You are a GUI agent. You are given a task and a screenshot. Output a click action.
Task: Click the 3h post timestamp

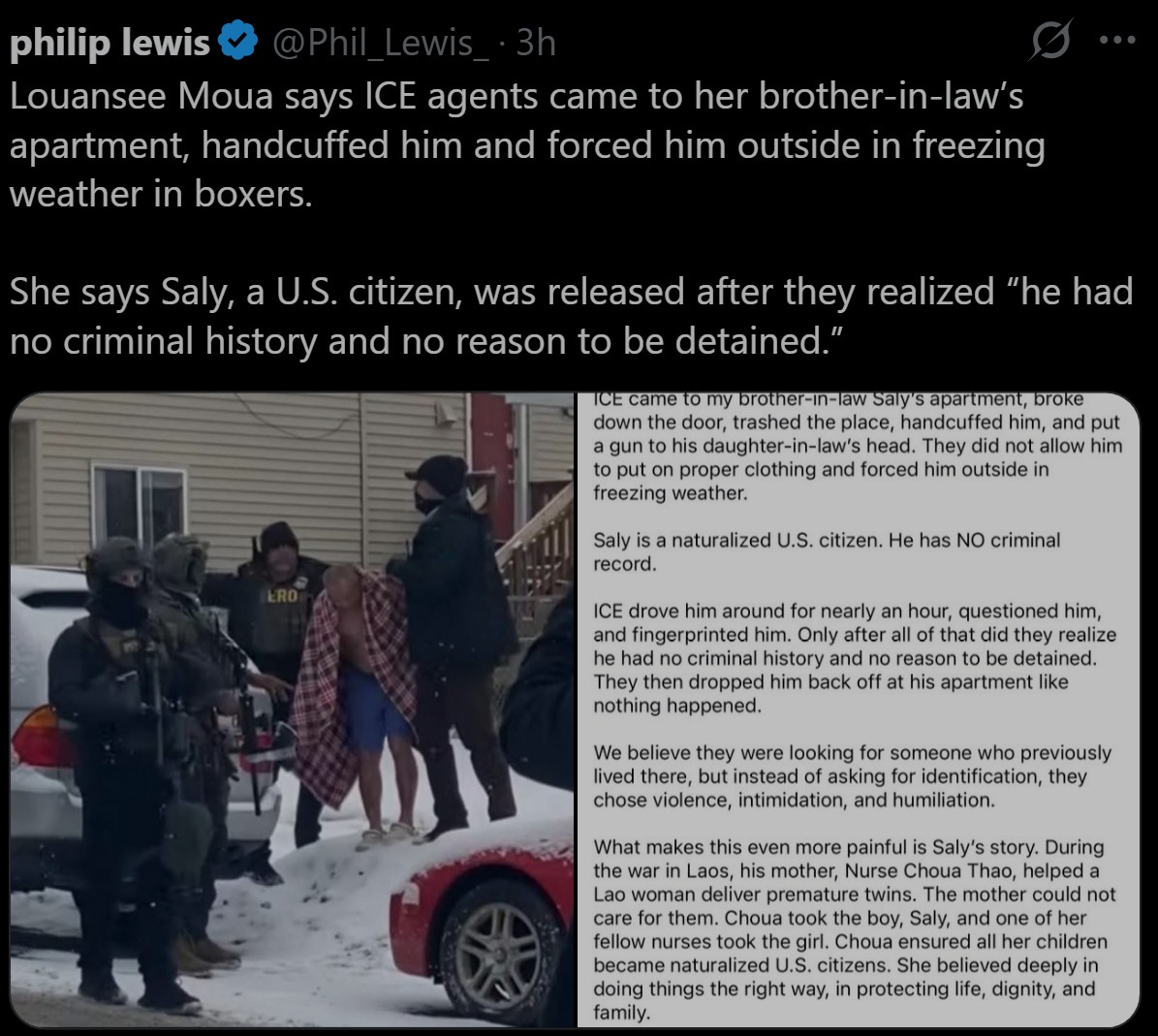tap(536, 42)
